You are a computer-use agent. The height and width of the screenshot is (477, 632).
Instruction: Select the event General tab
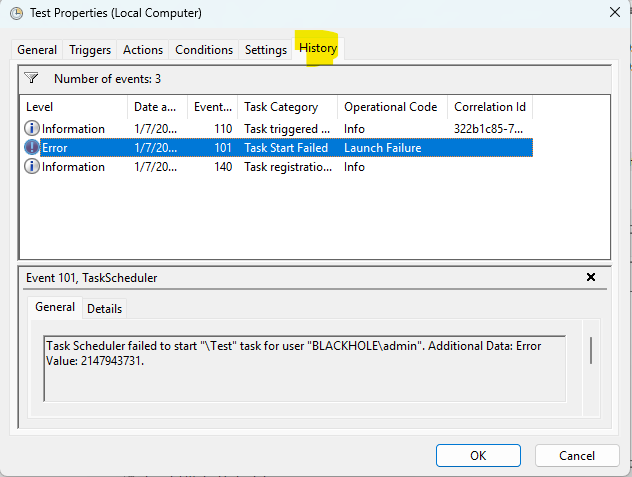click(55, 307)
